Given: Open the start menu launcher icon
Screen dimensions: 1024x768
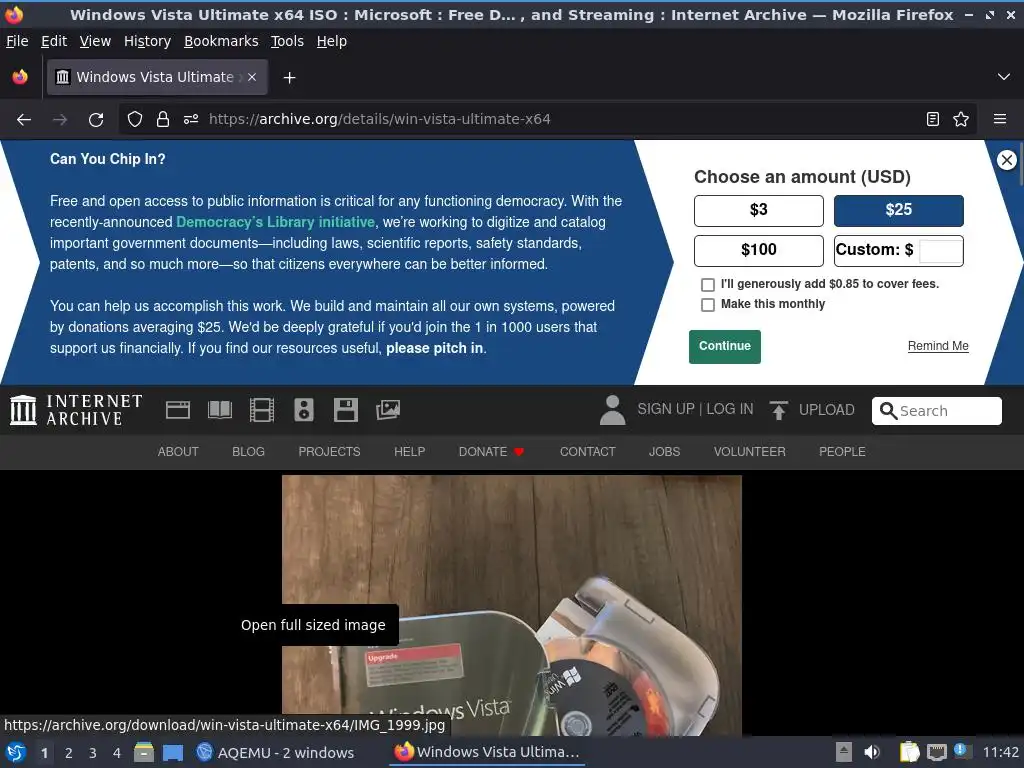Looking at the screenshot, I should click(16, 753).
